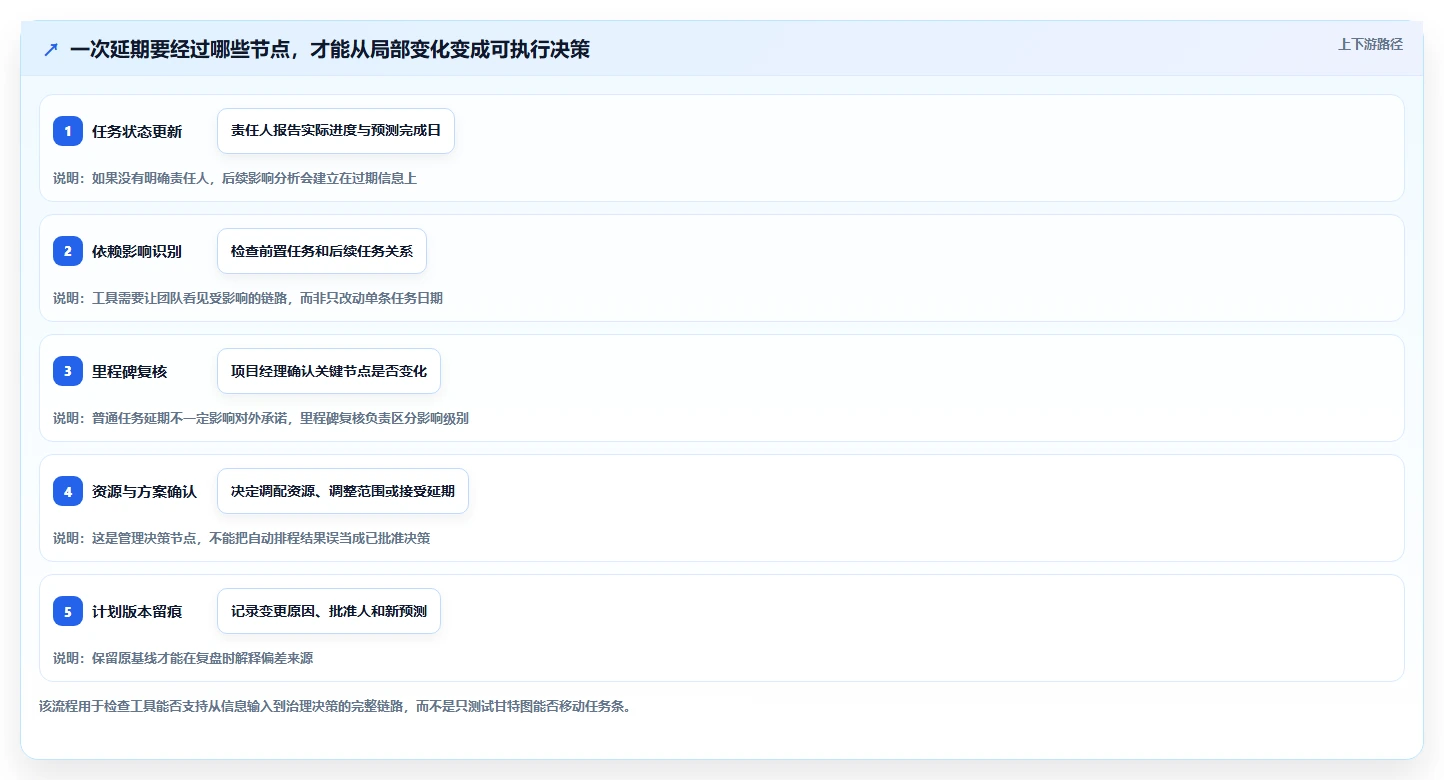Select the 检查前置任务和后续任务关系 chip
1444x780 pixels.
pos(322,251)
